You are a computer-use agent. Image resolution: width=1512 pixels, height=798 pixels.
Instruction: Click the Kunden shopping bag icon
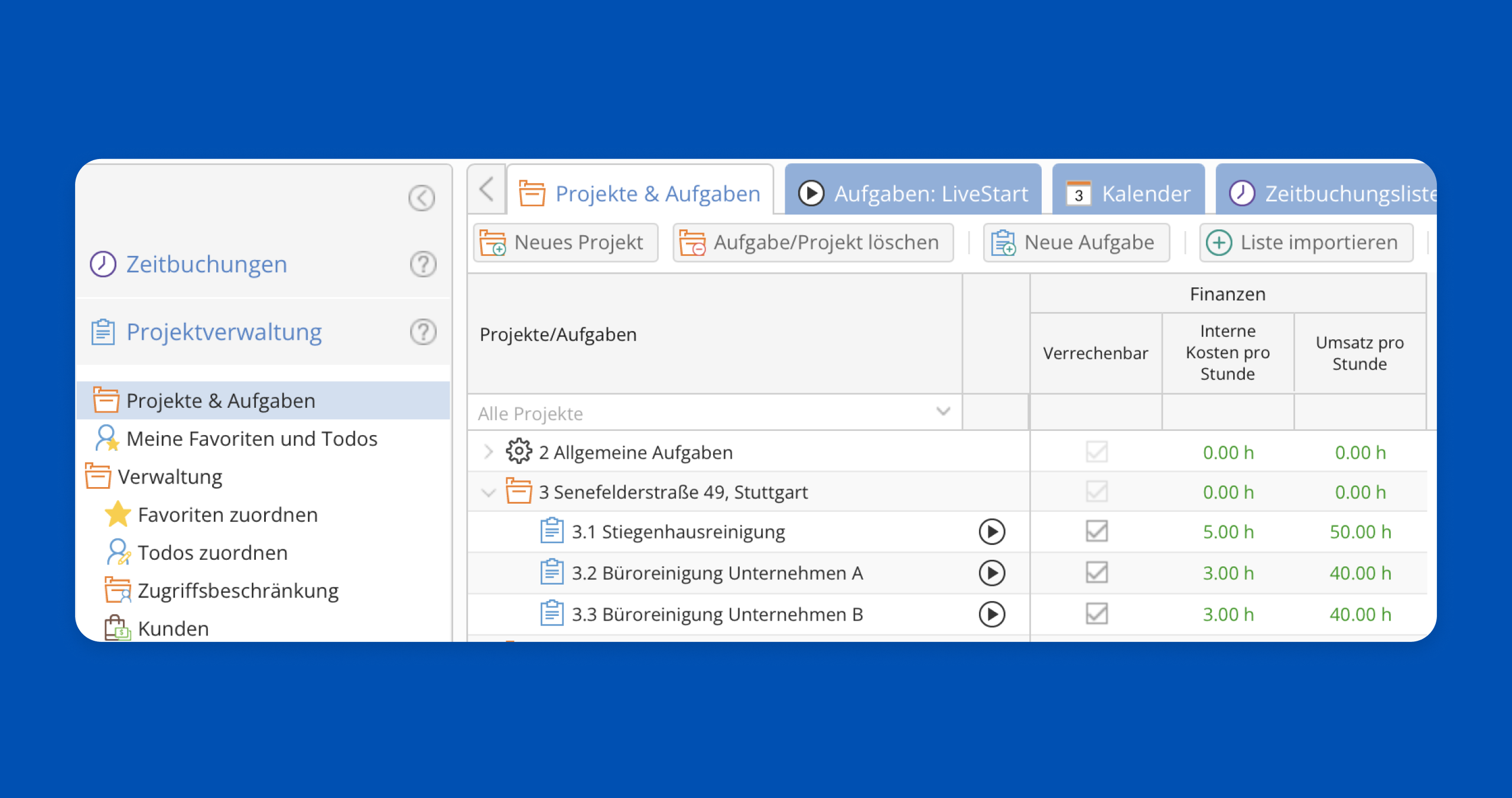[x=117, y=628]
